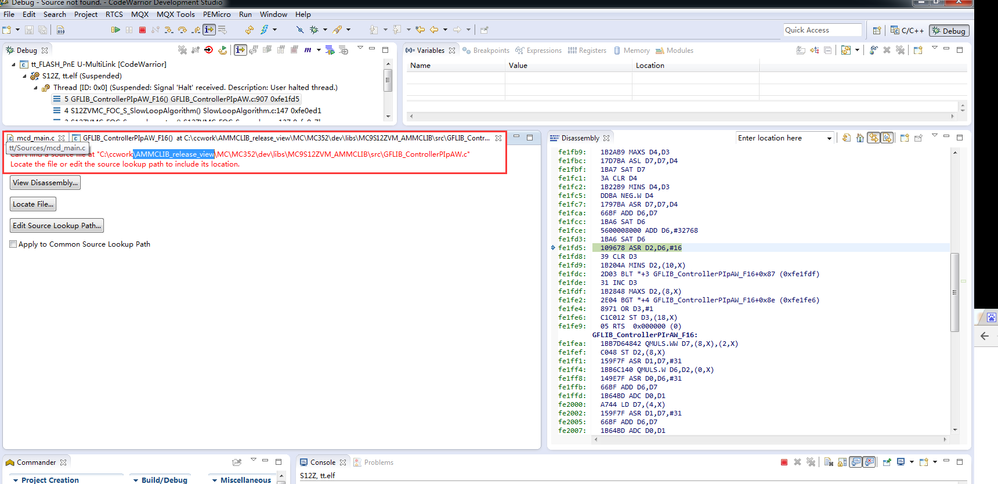Image resolution: width=998 pixels, height=484 pixels.
Task: Click the red Terminate icon in main toolbar
Action: pyautogui.click(x=142, y=30)
